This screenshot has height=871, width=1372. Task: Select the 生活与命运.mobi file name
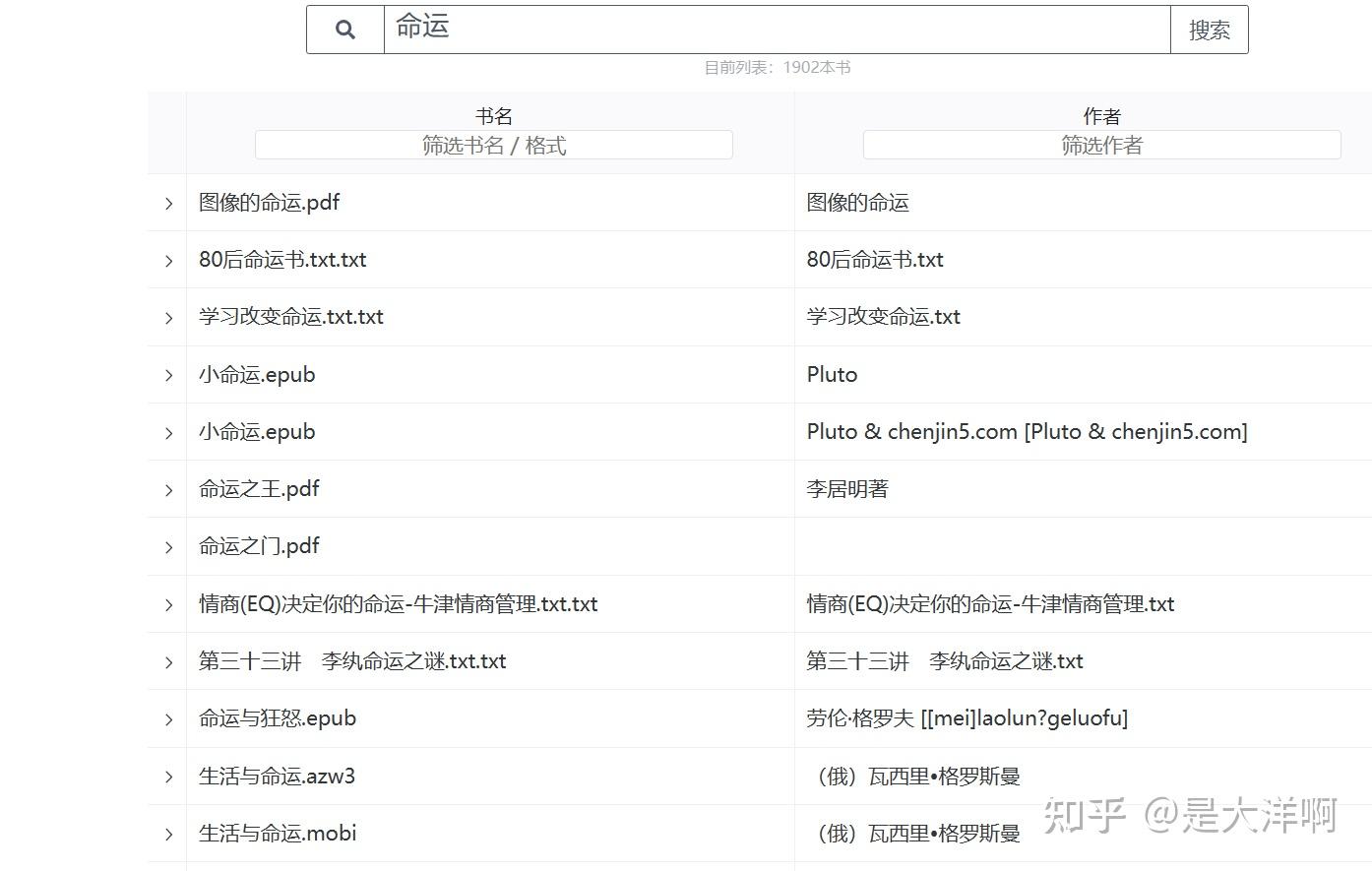[x=277, y=833]
